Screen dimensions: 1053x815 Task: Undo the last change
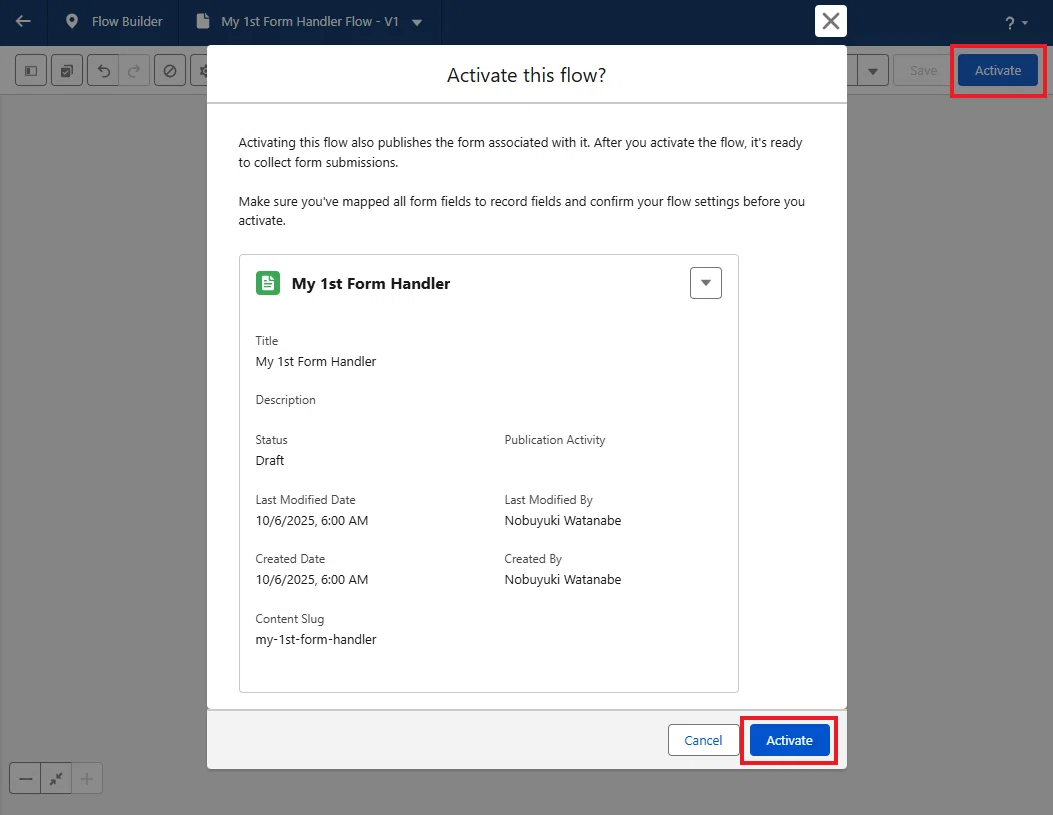pos(103,70)
